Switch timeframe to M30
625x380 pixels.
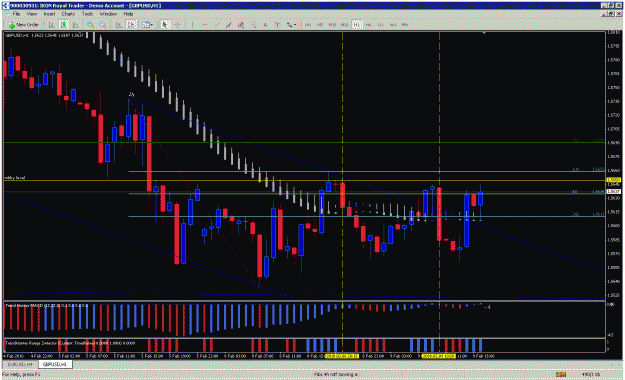pyautogui.click(x=344, y=25)
